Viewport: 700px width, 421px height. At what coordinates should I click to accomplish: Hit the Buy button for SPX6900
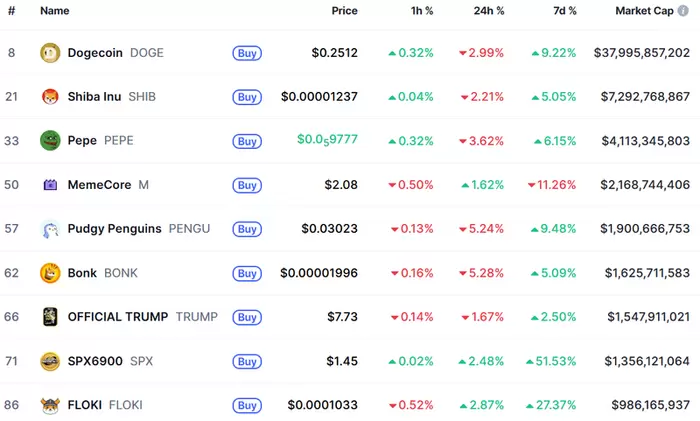pyautogui.click(x=247, y=361)
